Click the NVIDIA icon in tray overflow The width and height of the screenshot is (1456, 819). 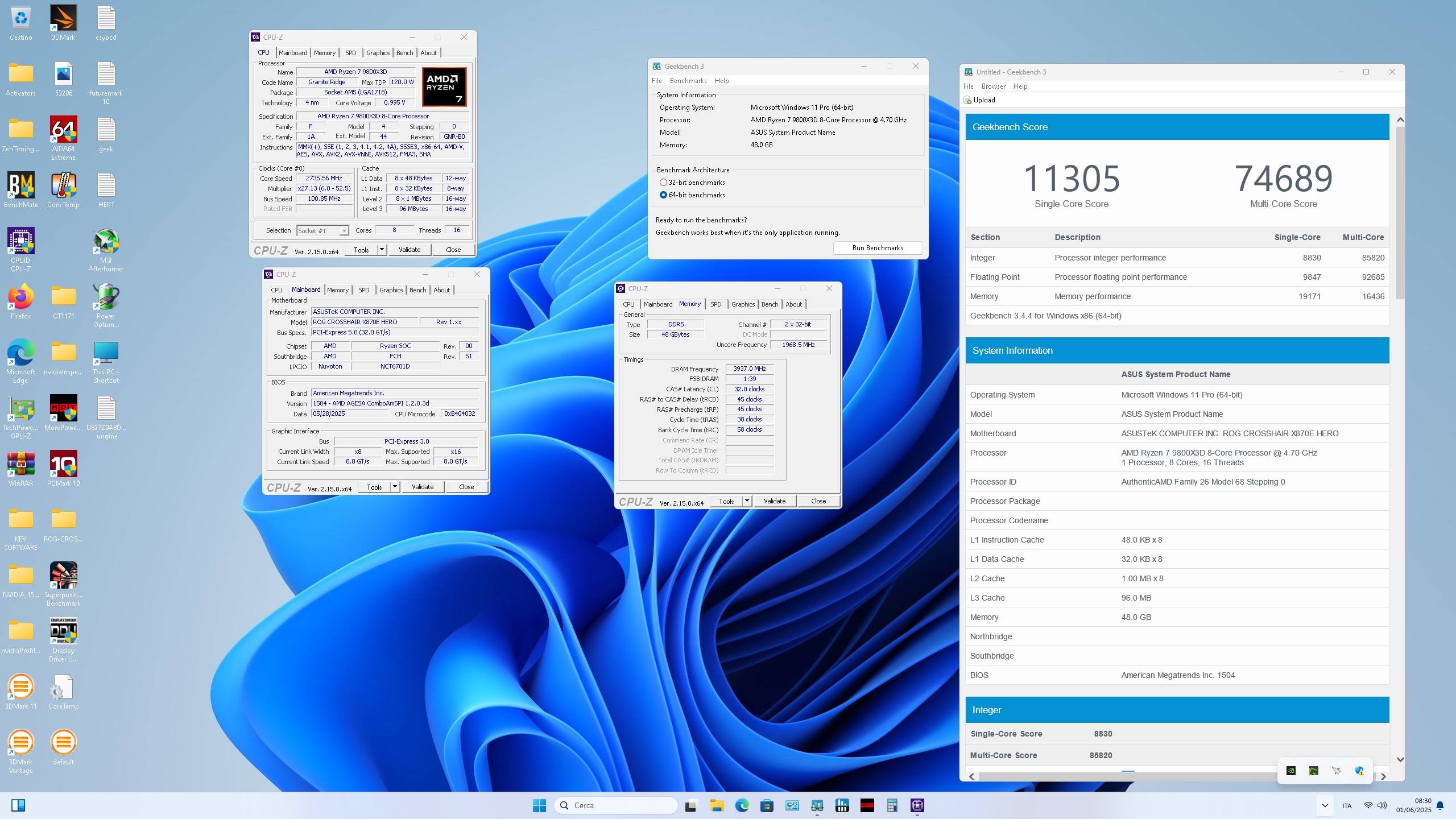pyautogui.click(x=1291, y=771)
